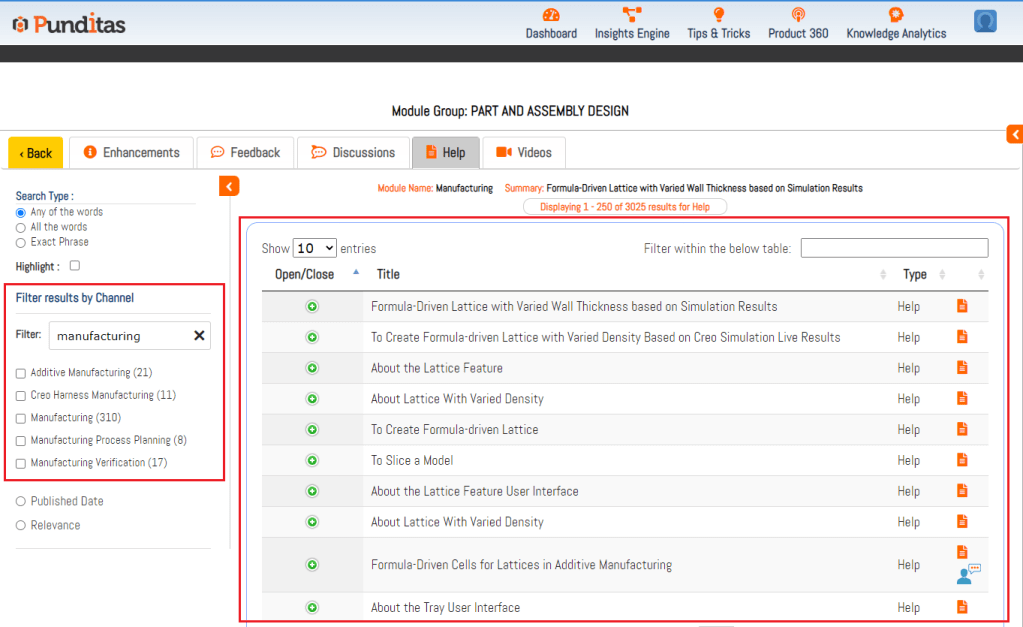Click the Filter within the below table field
The height and width of the screenshot is (627, 1023).
[x=894, y=248]
